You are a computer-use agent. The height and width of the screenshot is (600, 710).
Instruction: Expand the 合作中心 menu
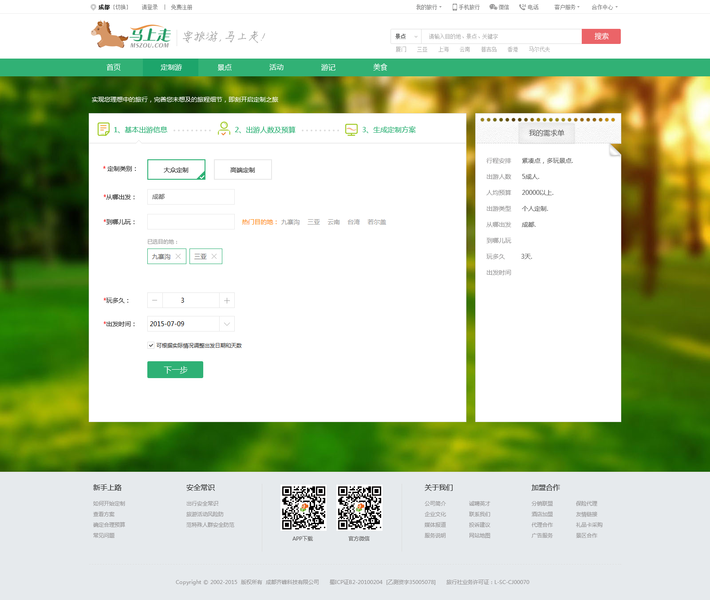(x=604, y=7)
